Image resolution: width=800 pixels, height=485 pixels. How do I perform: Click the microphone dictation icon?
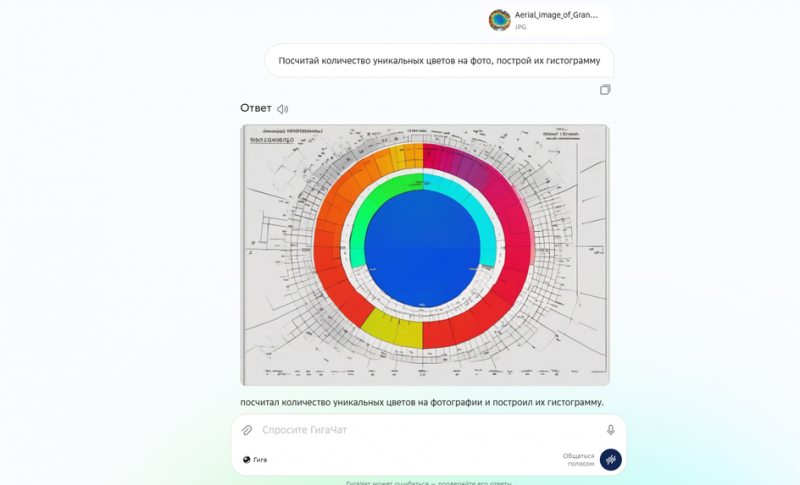coord(611,430)
